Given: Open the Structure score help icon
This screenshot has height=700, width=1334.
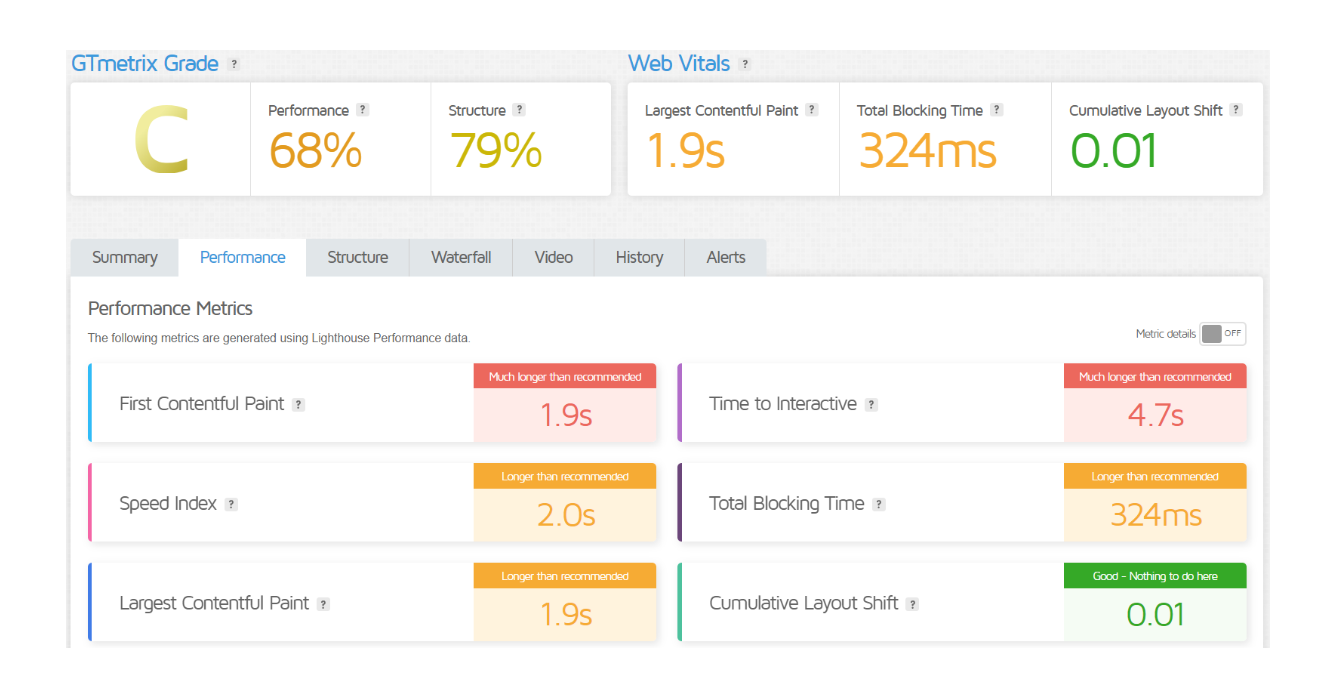Looking at the screenshot, I should 519,110.
